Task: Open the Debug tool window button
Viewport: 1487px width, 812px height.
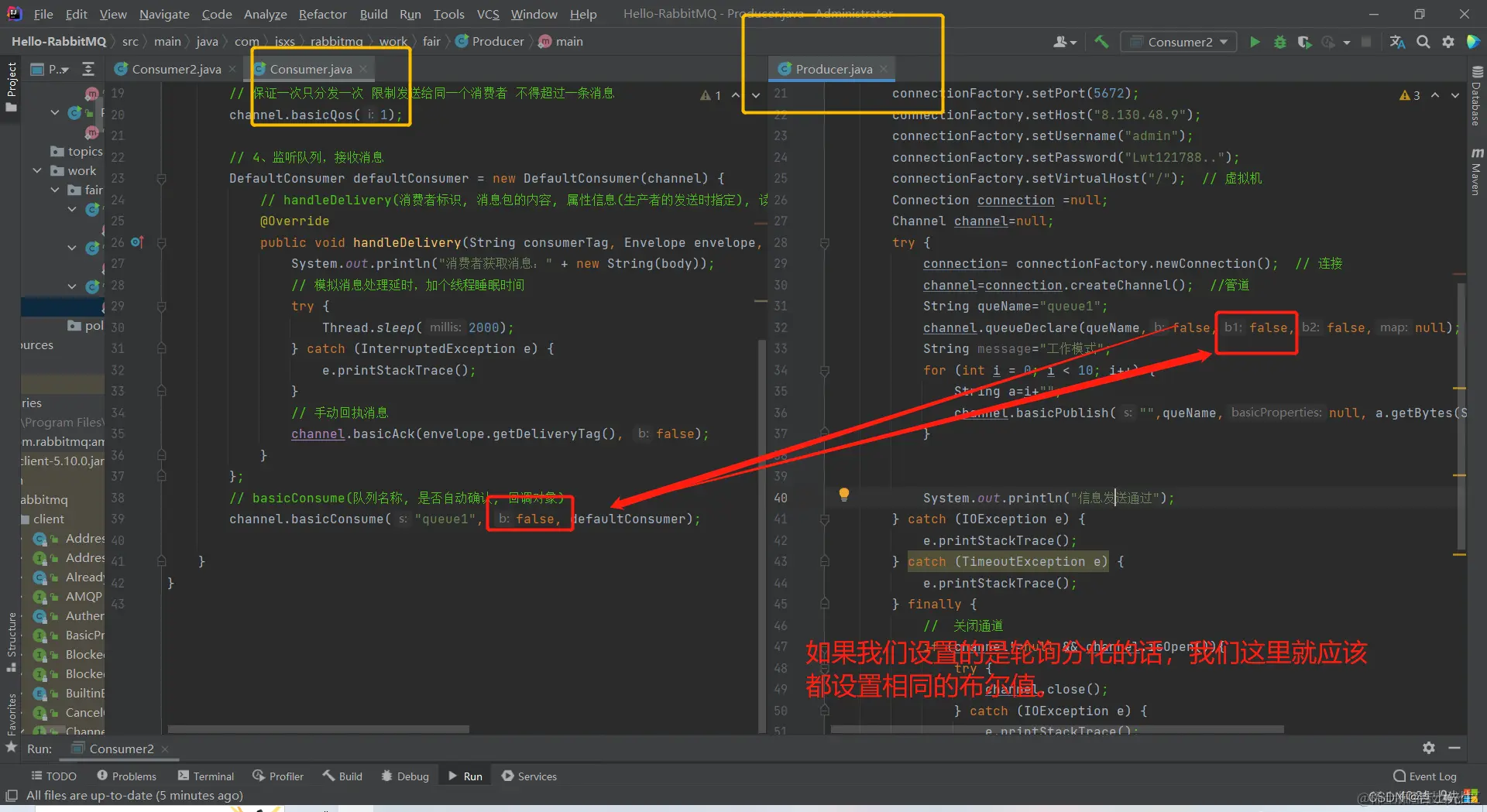Action: [x=405, y=776]
